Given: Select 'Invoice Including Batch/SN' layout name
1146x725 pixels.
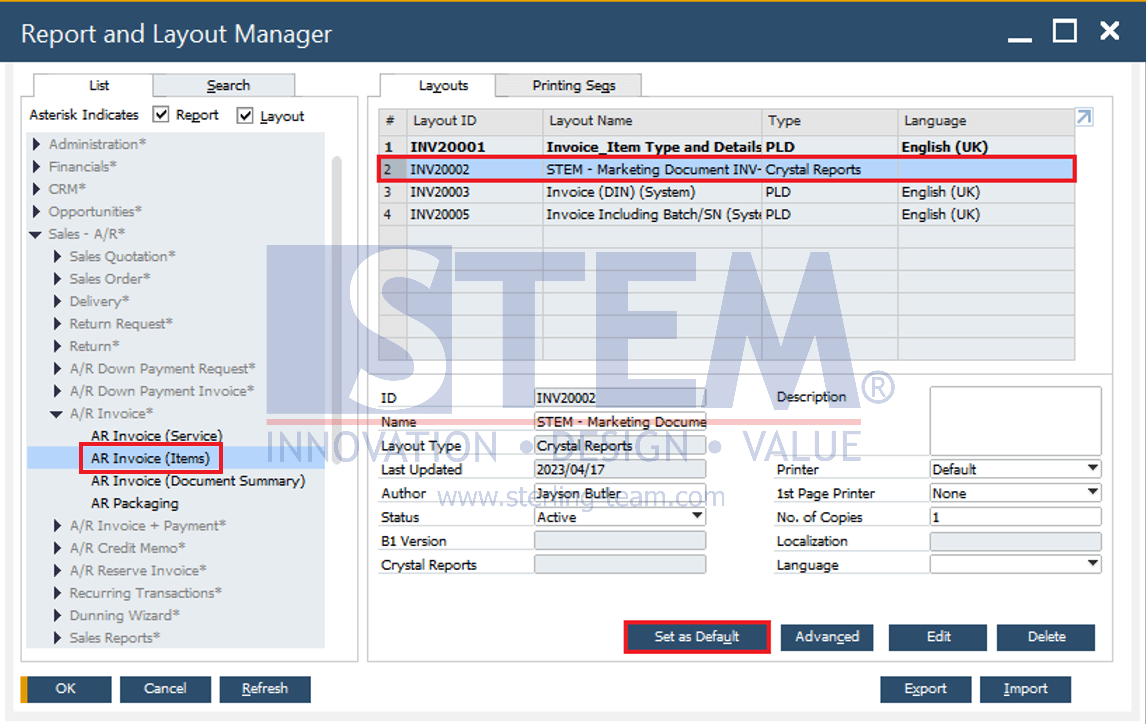Looking at the screenshot, I should click(x=653, y=215).
